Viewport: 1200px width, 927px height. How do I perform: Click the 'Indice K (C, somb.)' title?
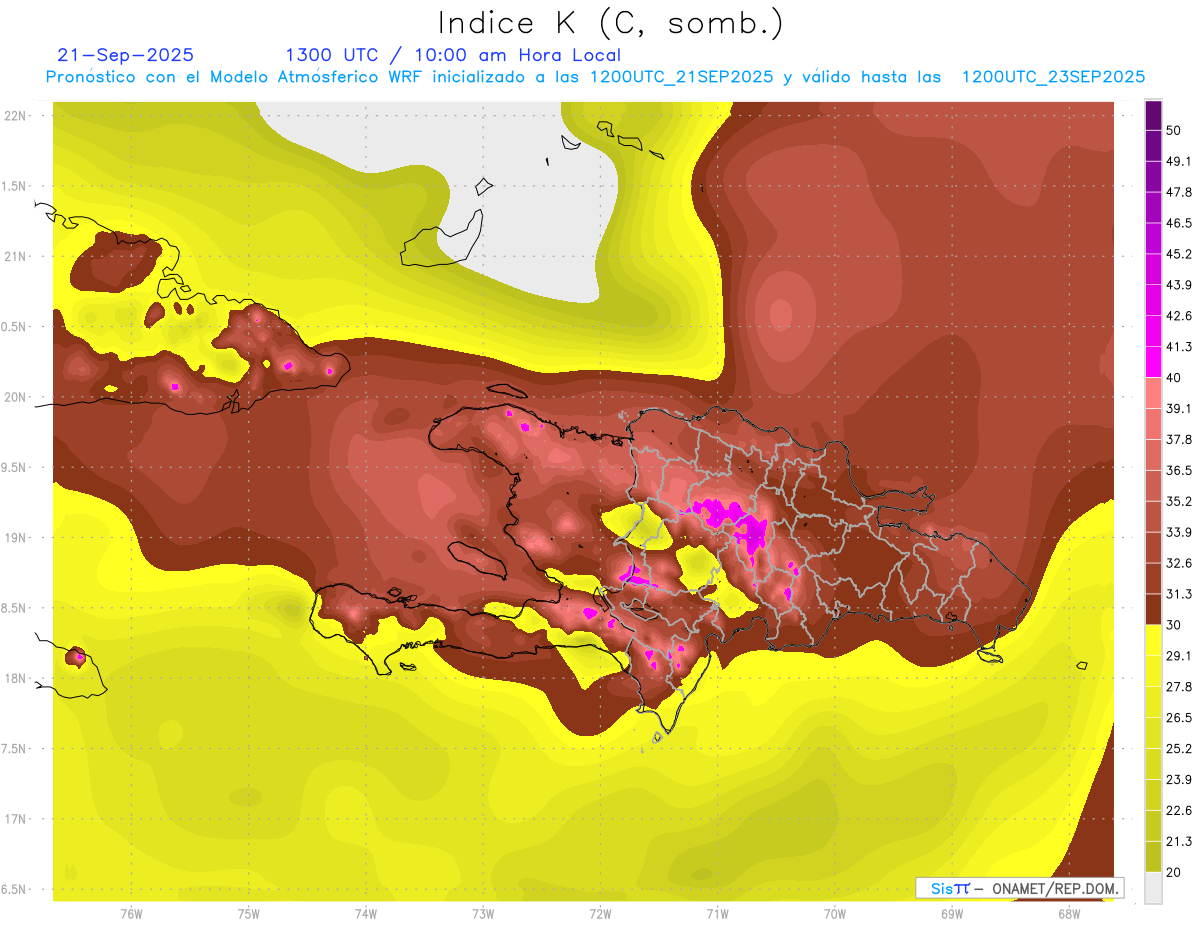[x=611, y=23]
